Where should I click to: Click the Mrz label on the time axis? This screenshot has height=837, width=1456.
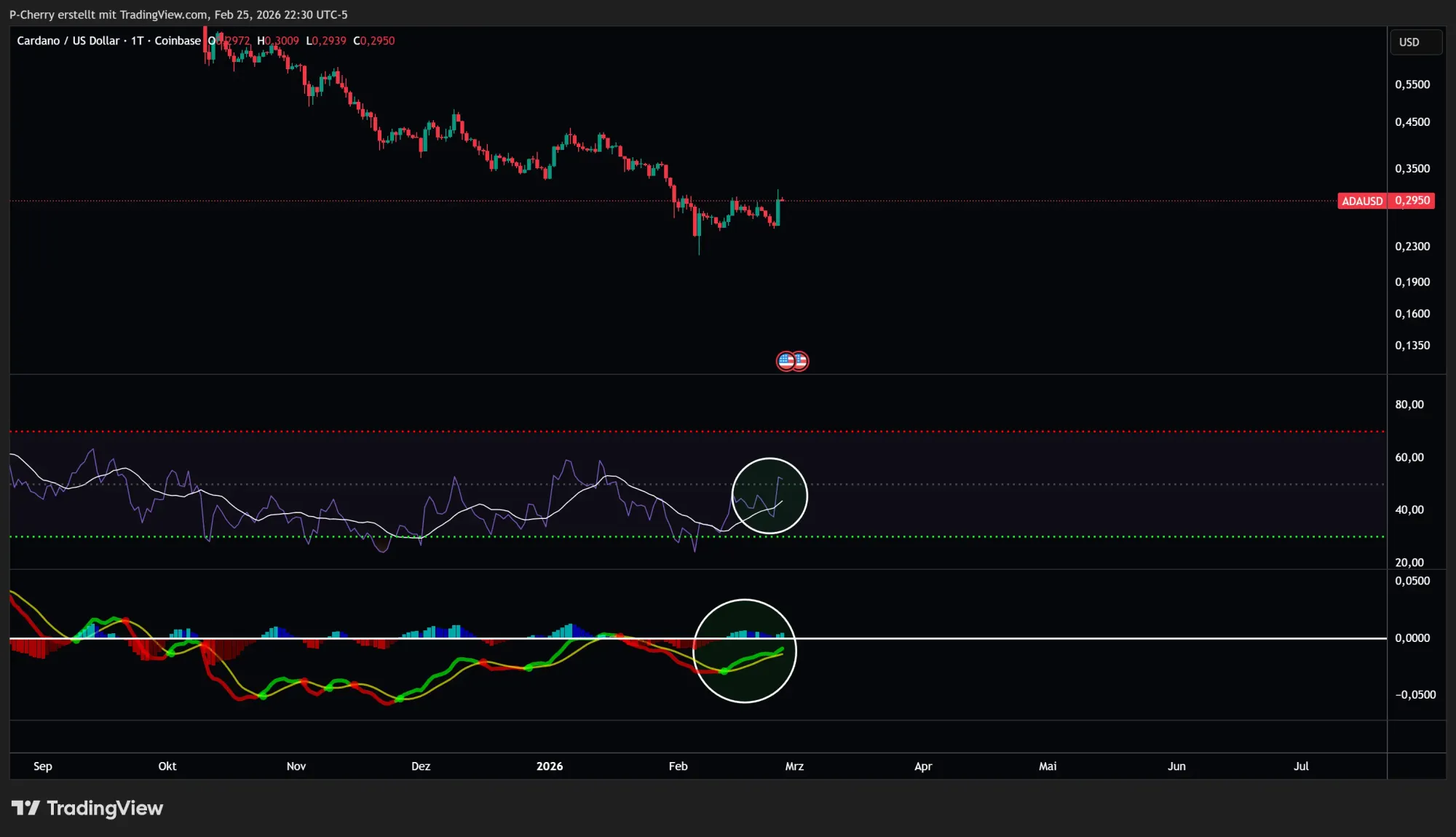794,766
